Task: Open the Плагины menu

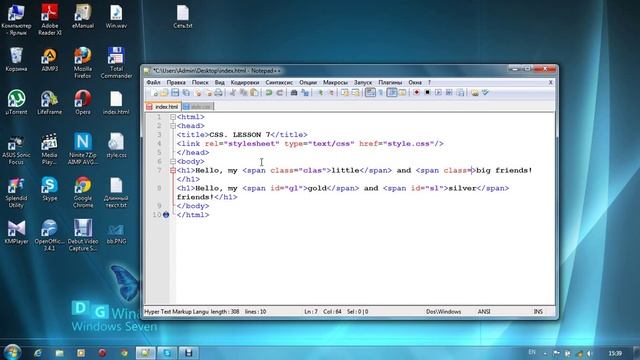Action: click(390, 82)
